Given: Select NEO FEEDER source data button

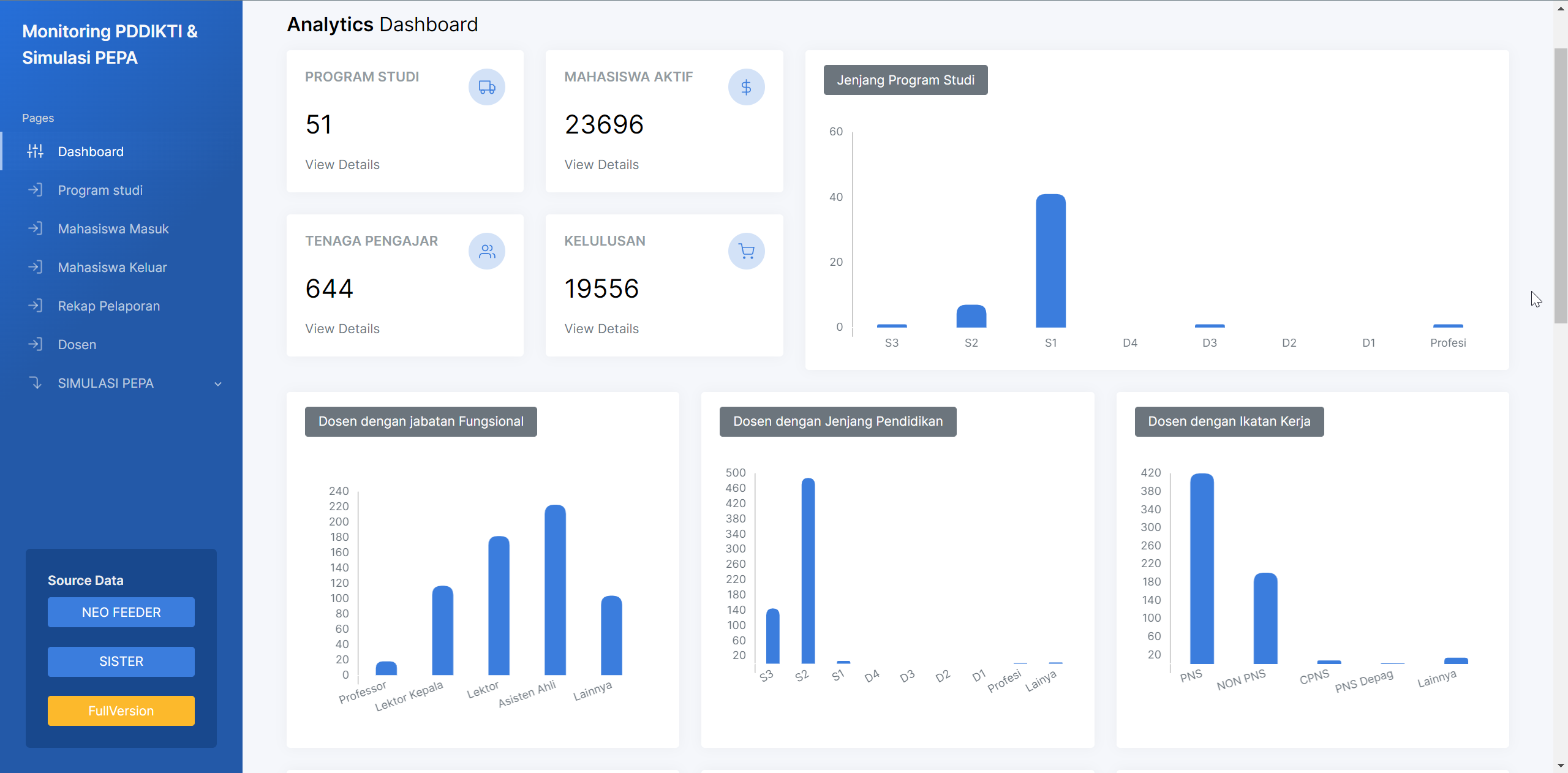Looking at the screenshot, I should tap(121, 612).
